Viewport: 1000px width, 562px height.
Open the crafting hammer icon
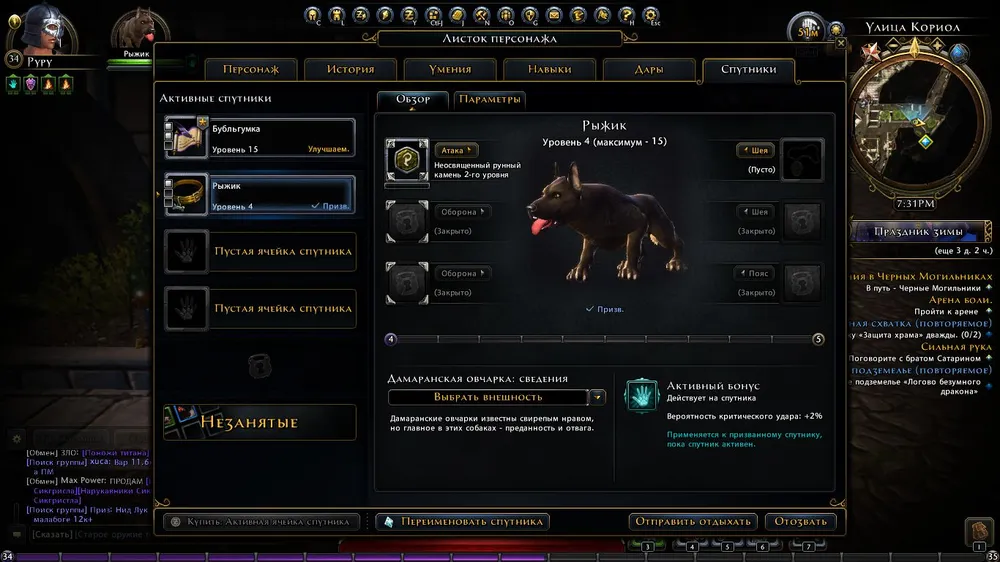pos(482,15)
